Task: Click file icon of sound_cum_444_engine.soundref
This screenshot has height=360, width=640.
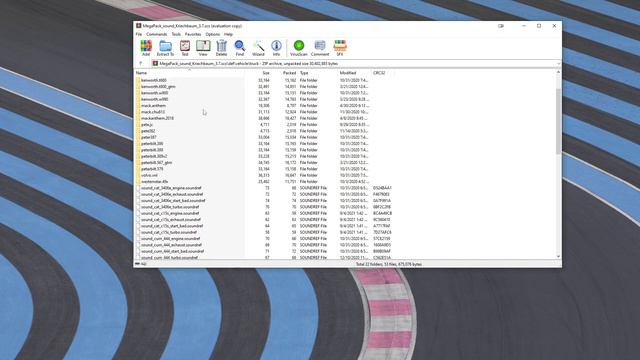Action: (138, 238)
